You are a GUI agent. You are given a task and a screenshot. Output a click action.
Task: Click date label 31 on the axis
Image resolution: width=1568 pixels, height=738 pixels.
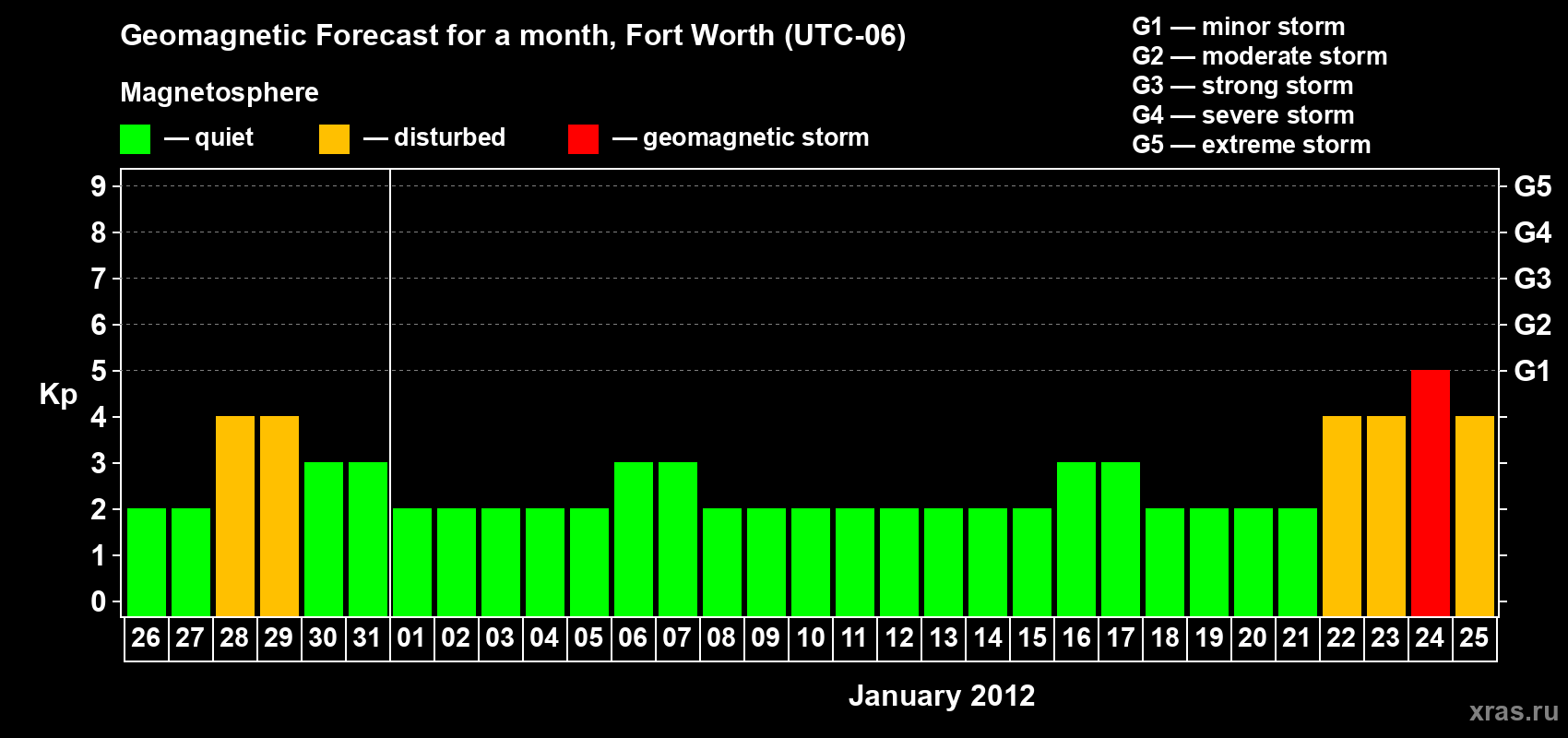(x=367, y=638)
